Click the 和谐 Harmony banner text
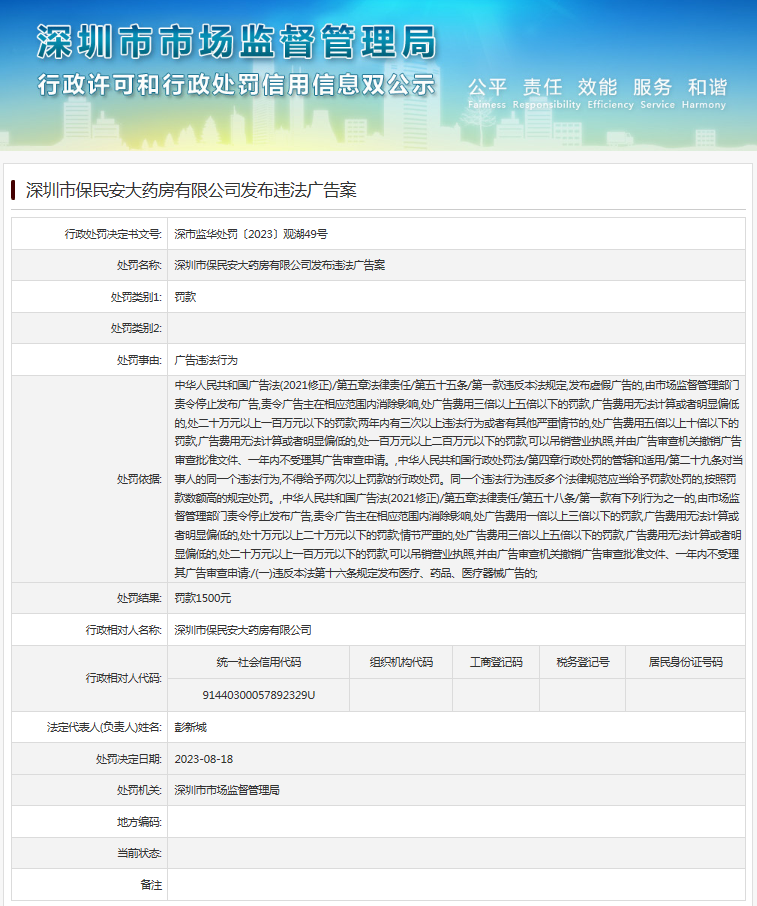This screenshot has width=757, height=906. pos(704,94)
